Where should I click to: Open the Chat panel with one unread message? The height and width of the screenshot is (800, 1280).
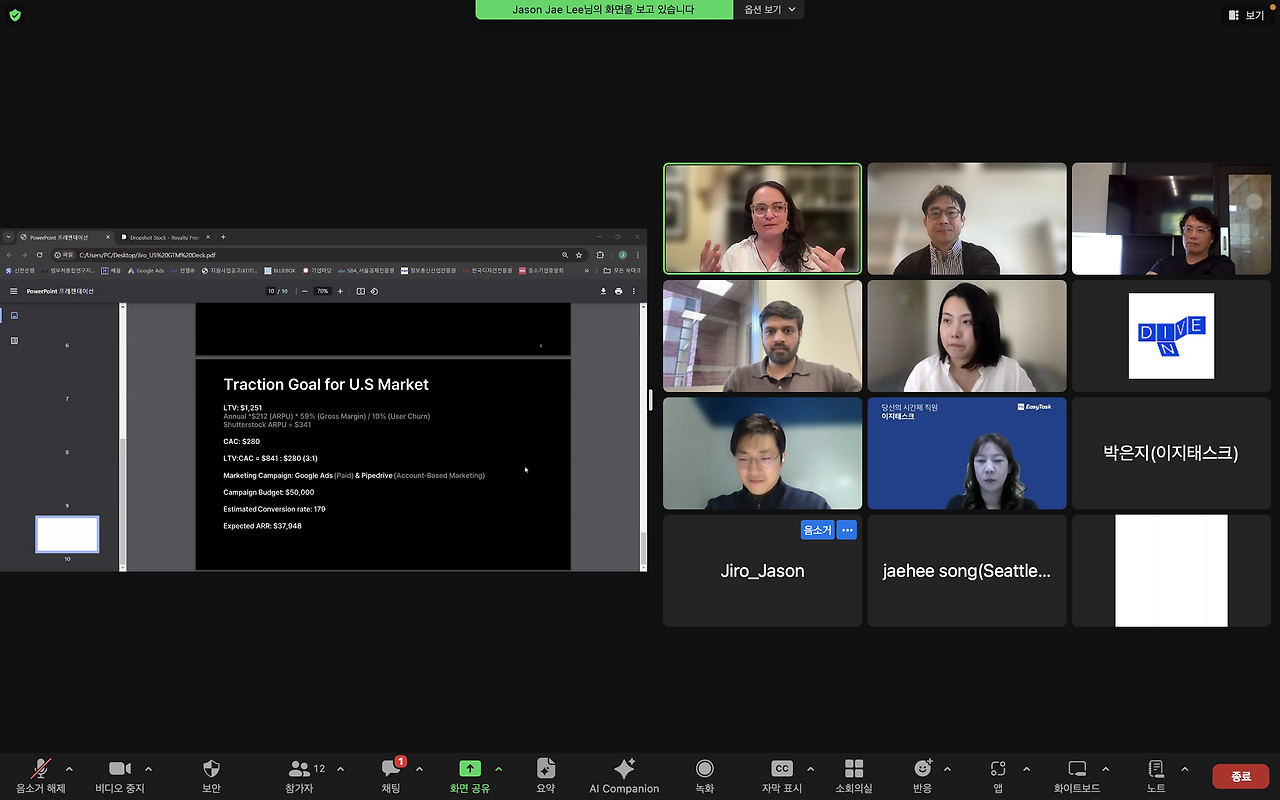point(391,775)
